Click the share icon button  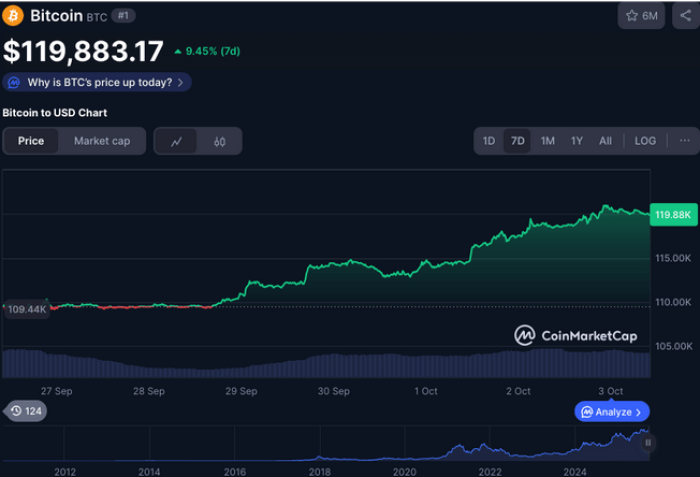(685, 16)
